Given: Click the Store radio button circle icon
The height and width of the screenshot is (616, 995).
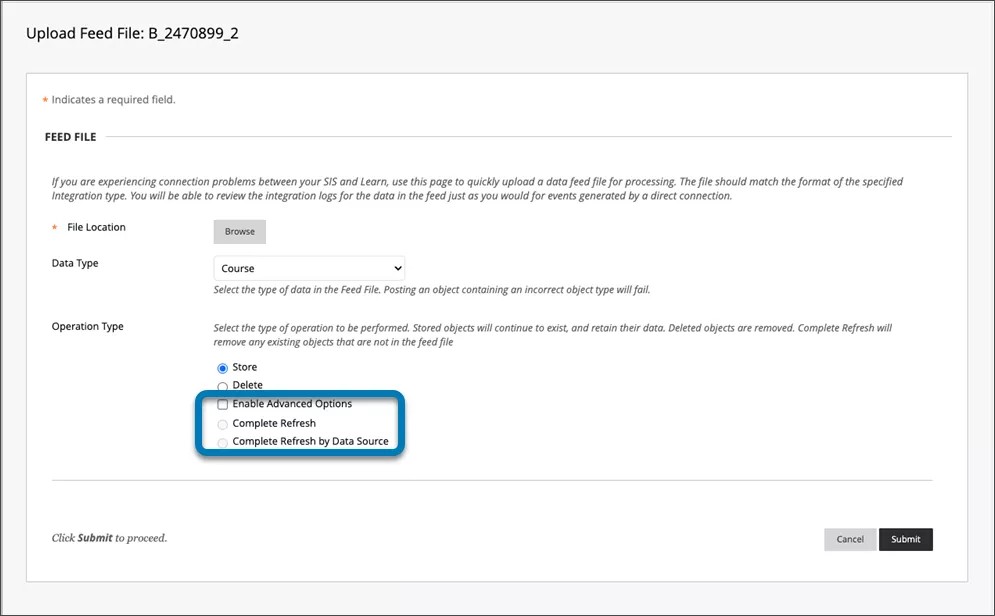Looking at the screenshot, I should [222, 367].
